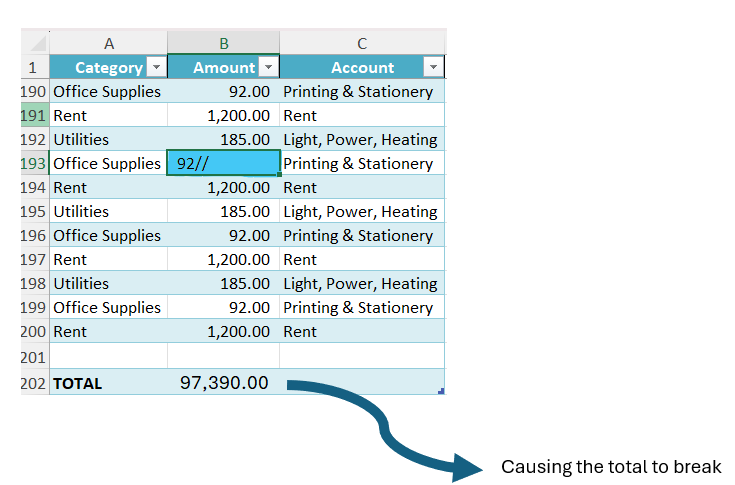Click the fill handle of selected cell

point(279,174)
